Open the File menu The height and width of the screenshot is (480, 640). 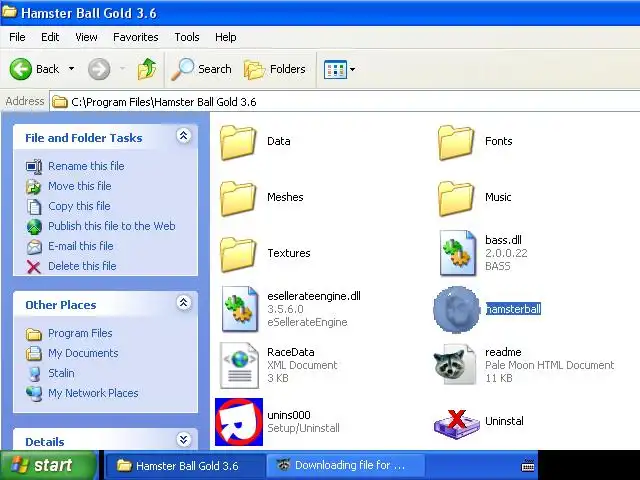pyautogui.click(x=17, y=37)
